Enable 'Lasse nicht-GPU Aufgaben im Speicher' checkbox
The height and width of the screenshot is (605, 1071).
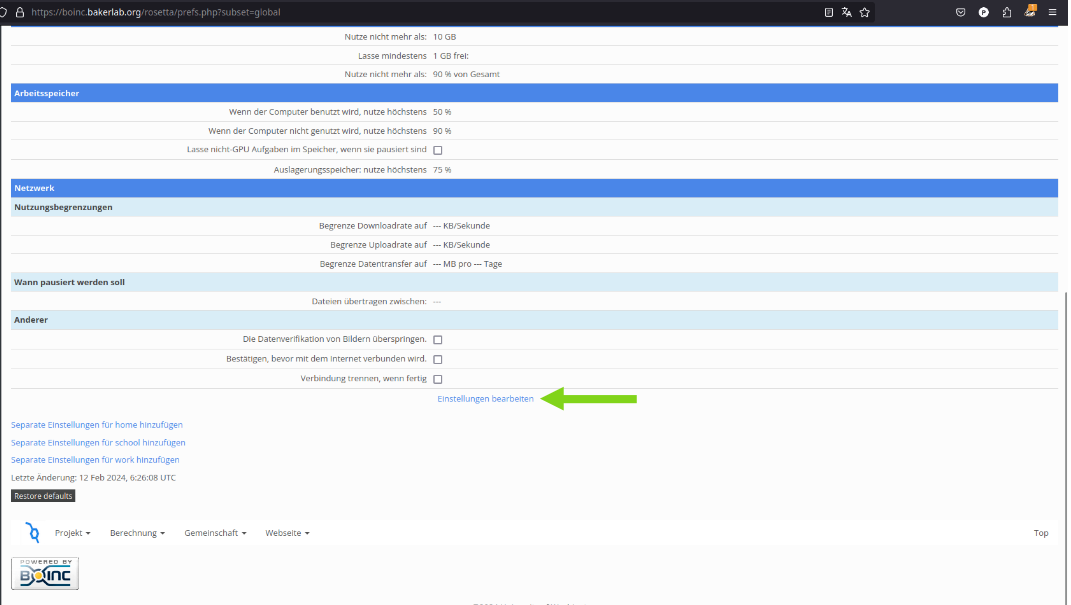point(437,150)
